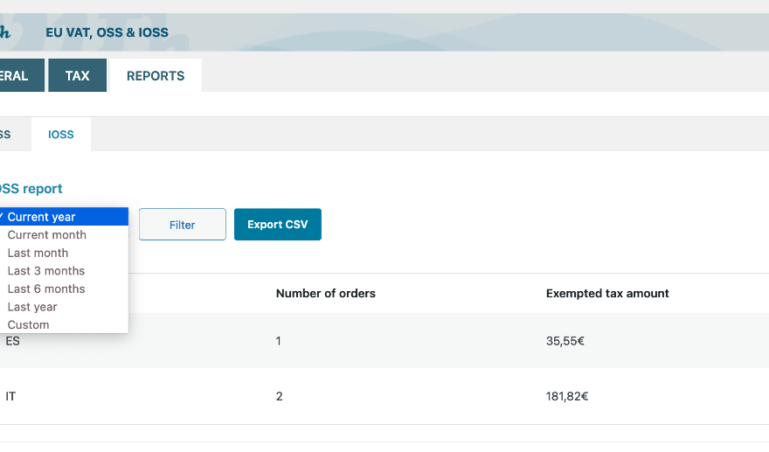Click the Number of orders column header
This screenshot has height=452, width=769.
click(326, 293)
